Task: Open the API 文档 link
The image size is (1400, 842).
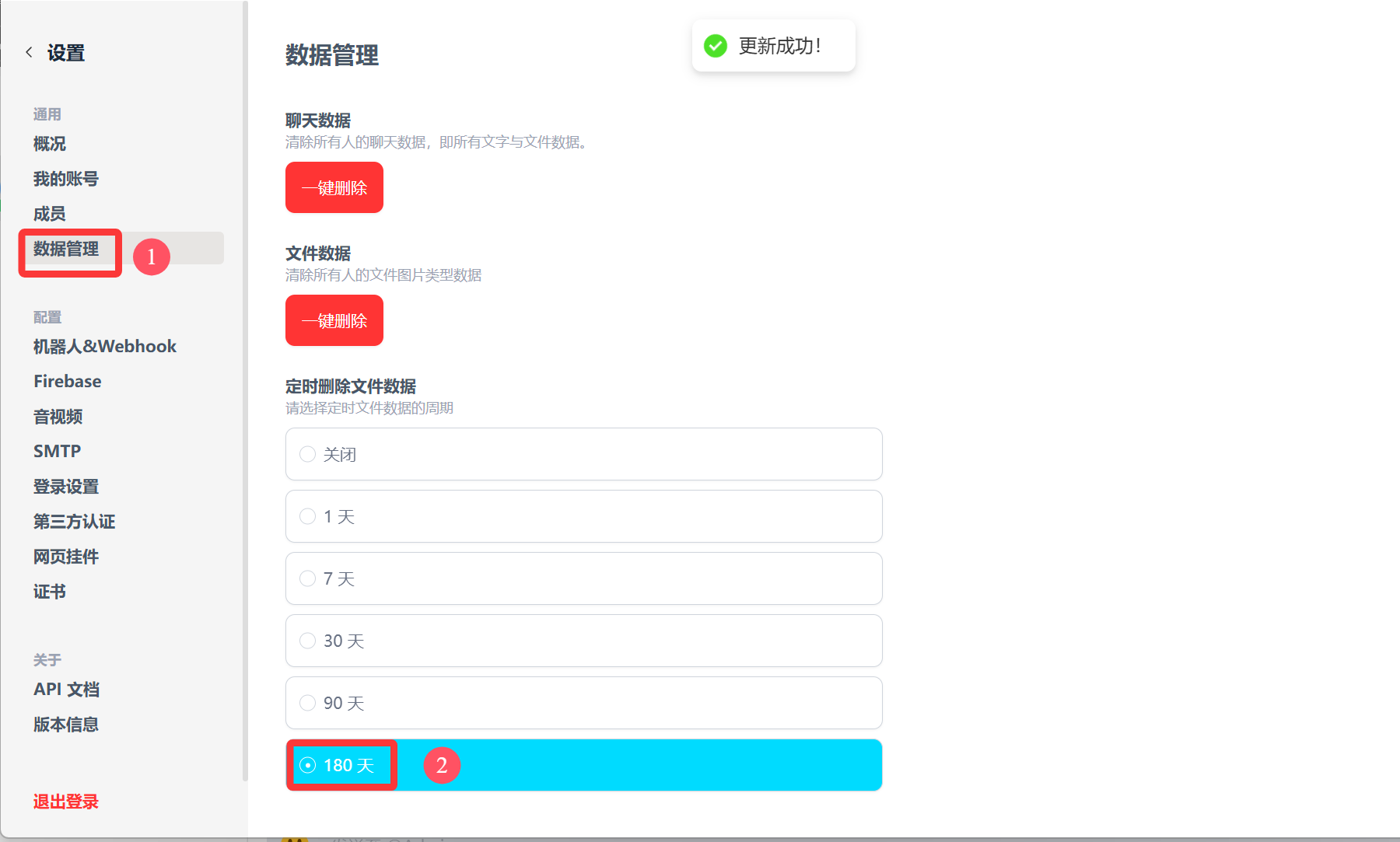Action: pos(66,690)
